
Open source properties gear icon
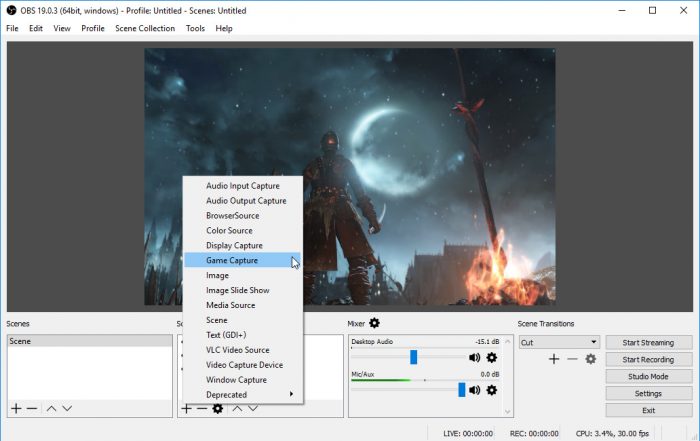coord(217,408)
